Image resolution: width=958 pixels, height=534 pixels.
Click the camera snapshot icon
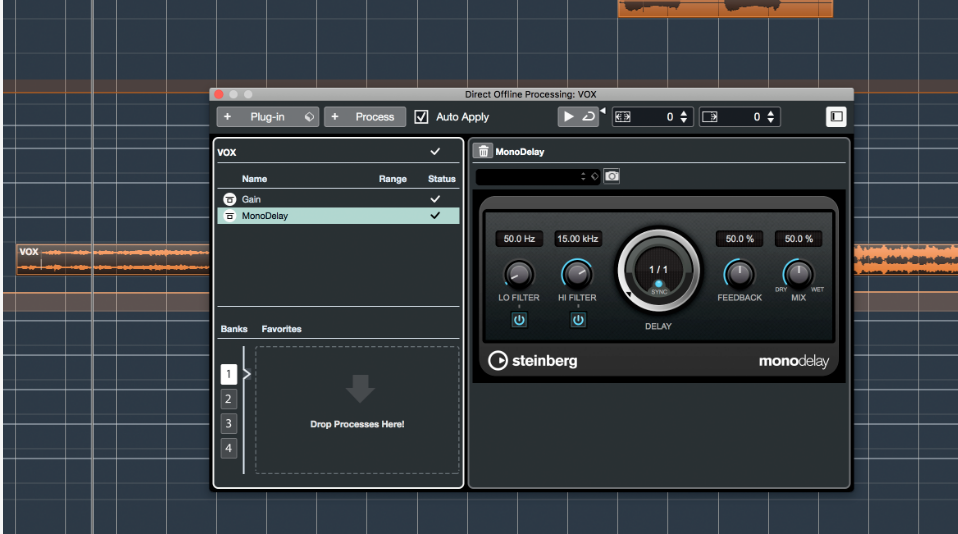tap(612, 177)
